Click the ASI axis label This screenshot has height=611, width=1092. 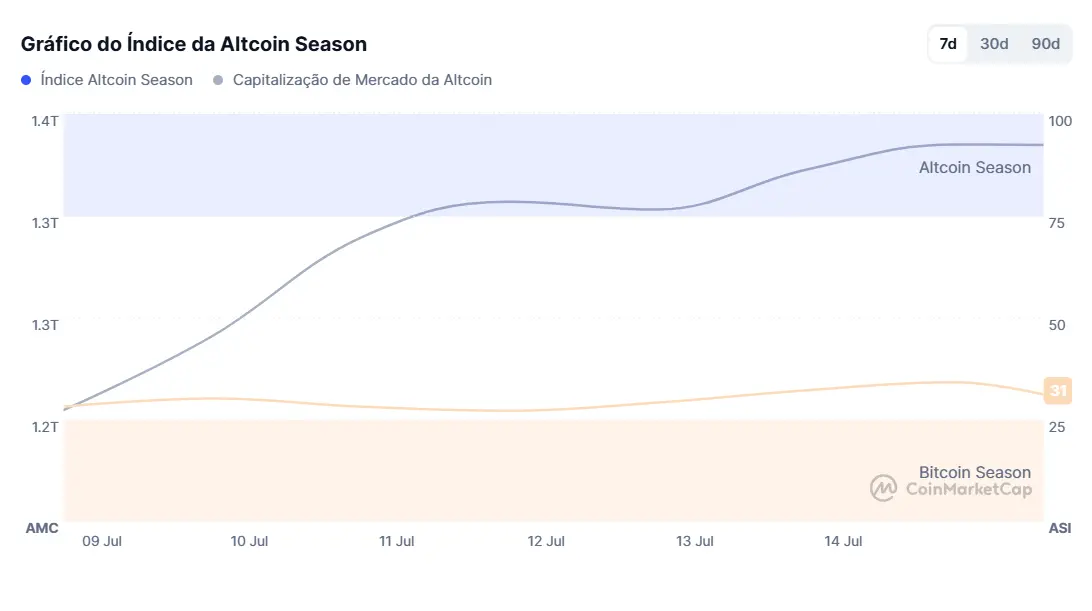1059,527
